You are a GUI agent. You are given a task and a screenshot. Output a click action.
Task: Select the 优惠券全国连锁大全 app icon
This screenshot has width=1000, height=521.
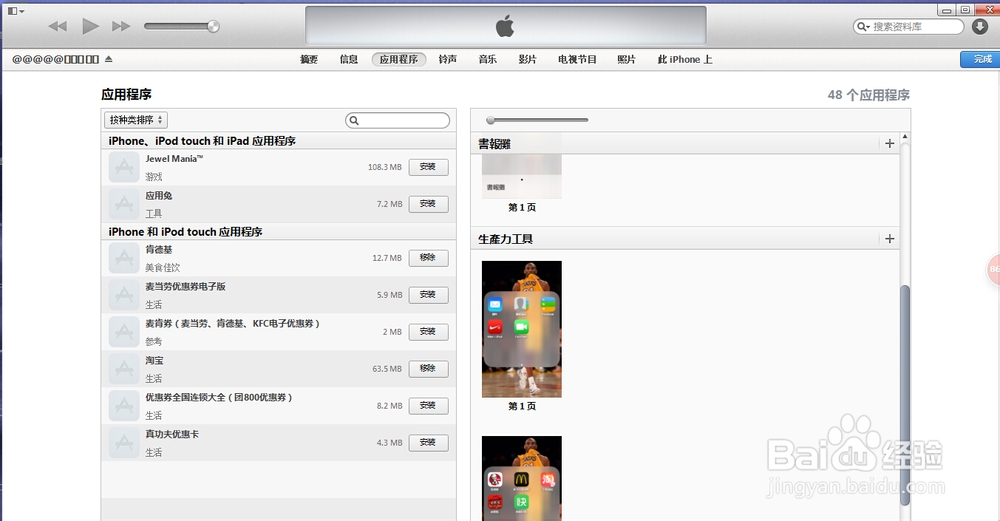tap(124, 406)
